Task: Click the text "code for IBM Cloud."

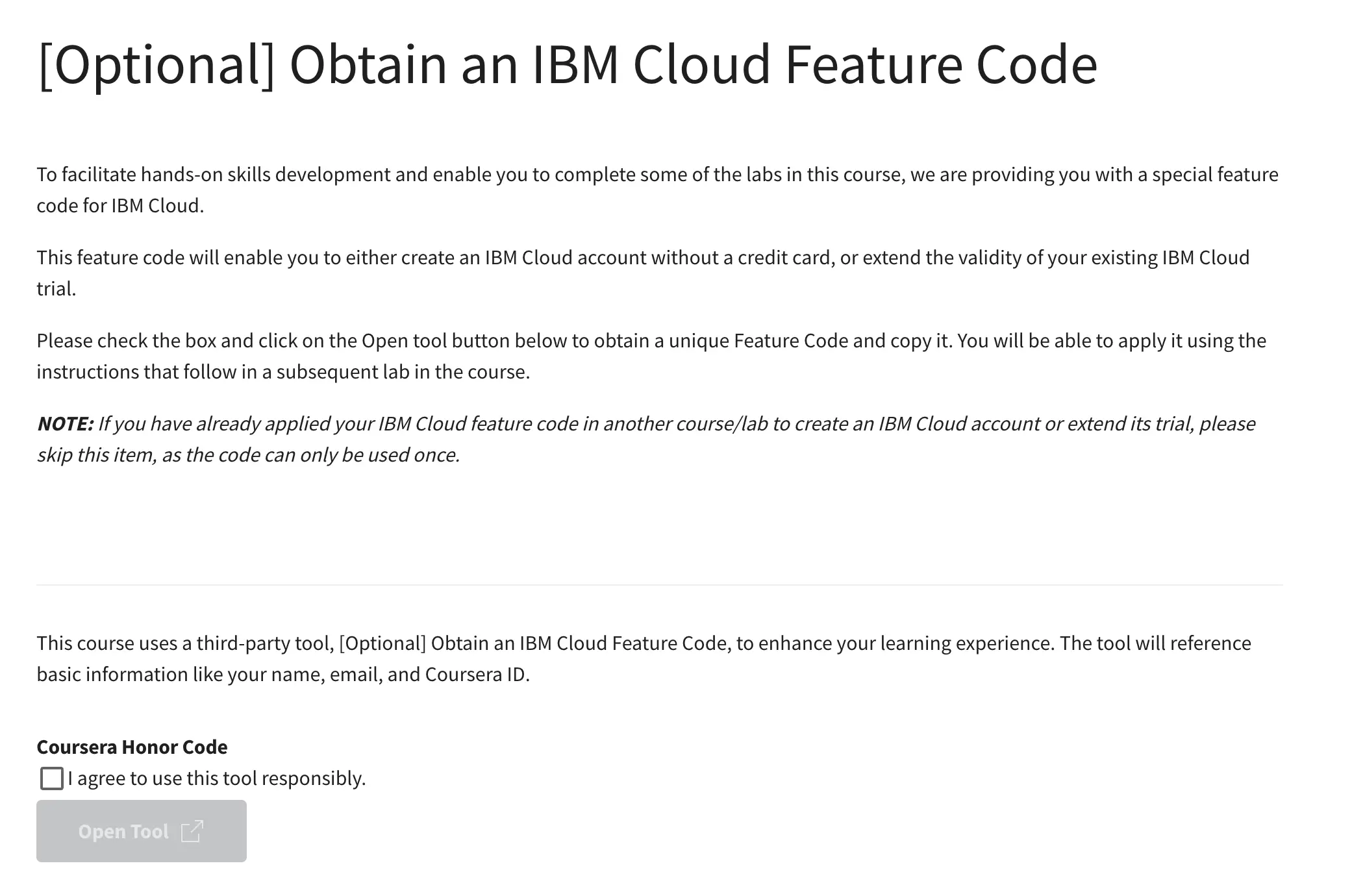Action: [x=120, y=206]
